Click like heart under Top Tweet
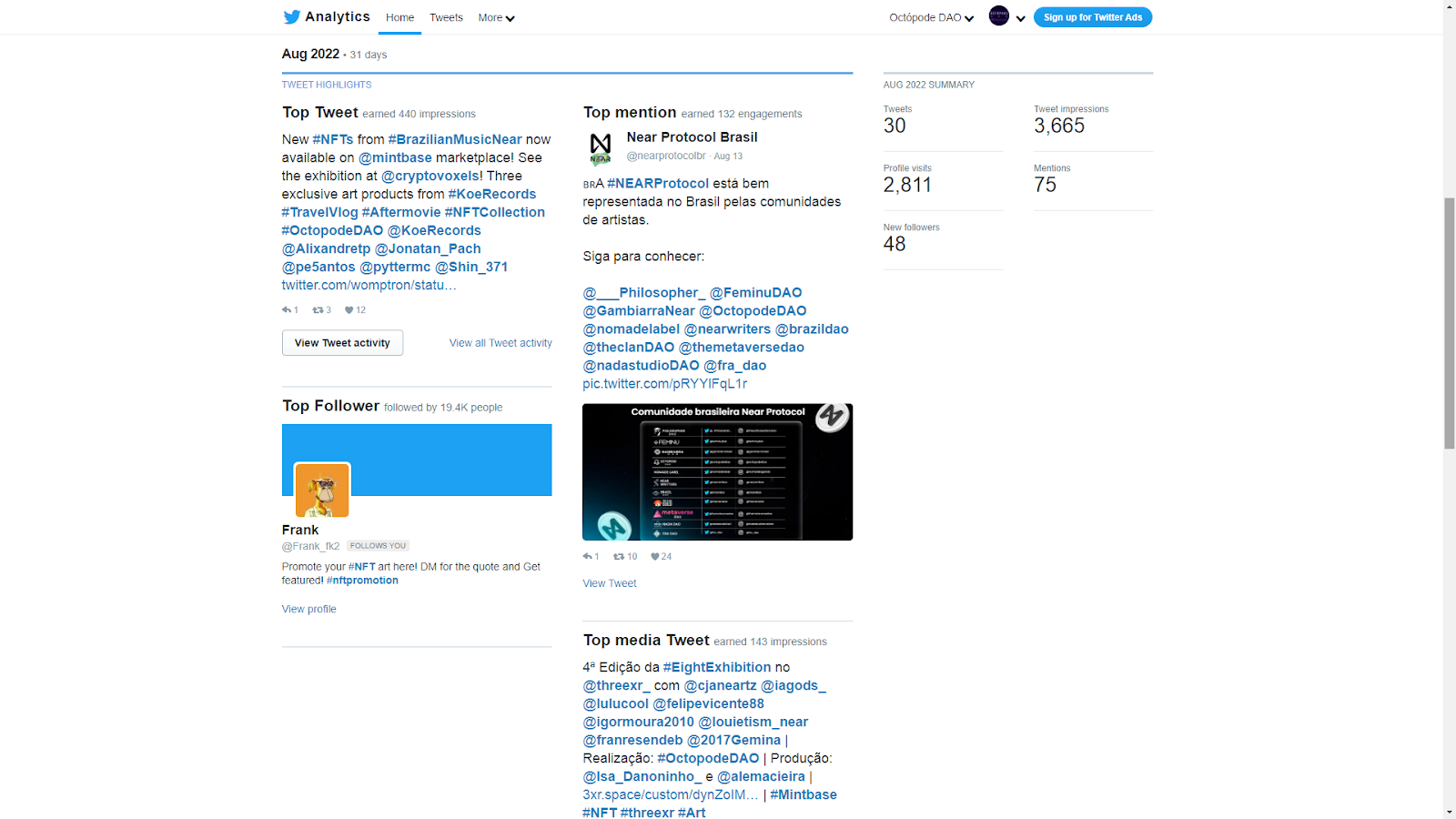1456x819 pixels. coord(349,310)
